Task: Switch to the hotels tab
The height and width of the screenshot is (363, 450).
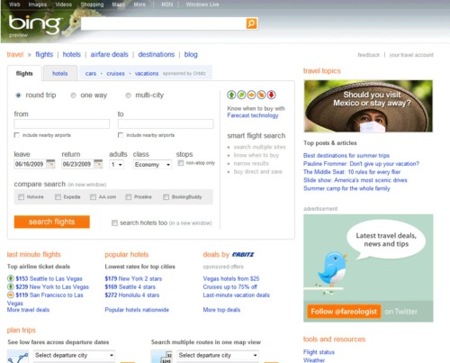Action: (60, 73)
